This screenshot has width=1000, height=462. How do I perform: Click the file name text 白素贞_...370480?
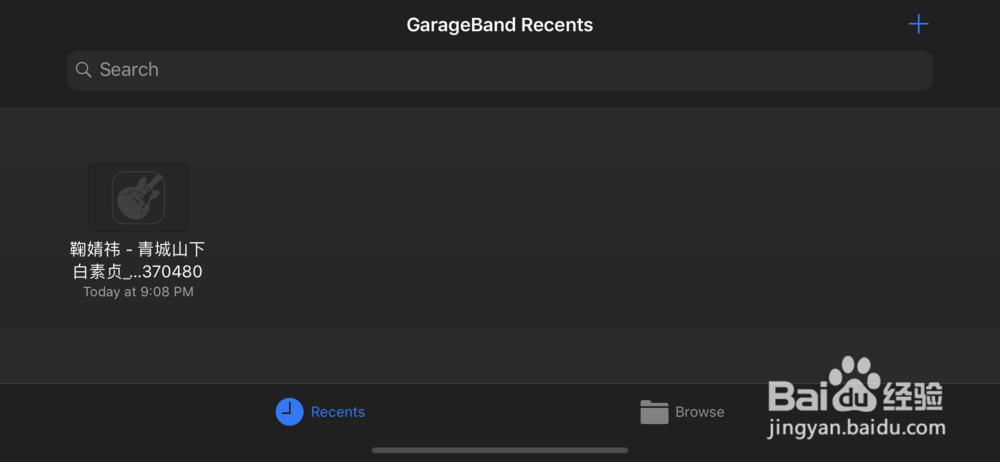pos(138,272)
